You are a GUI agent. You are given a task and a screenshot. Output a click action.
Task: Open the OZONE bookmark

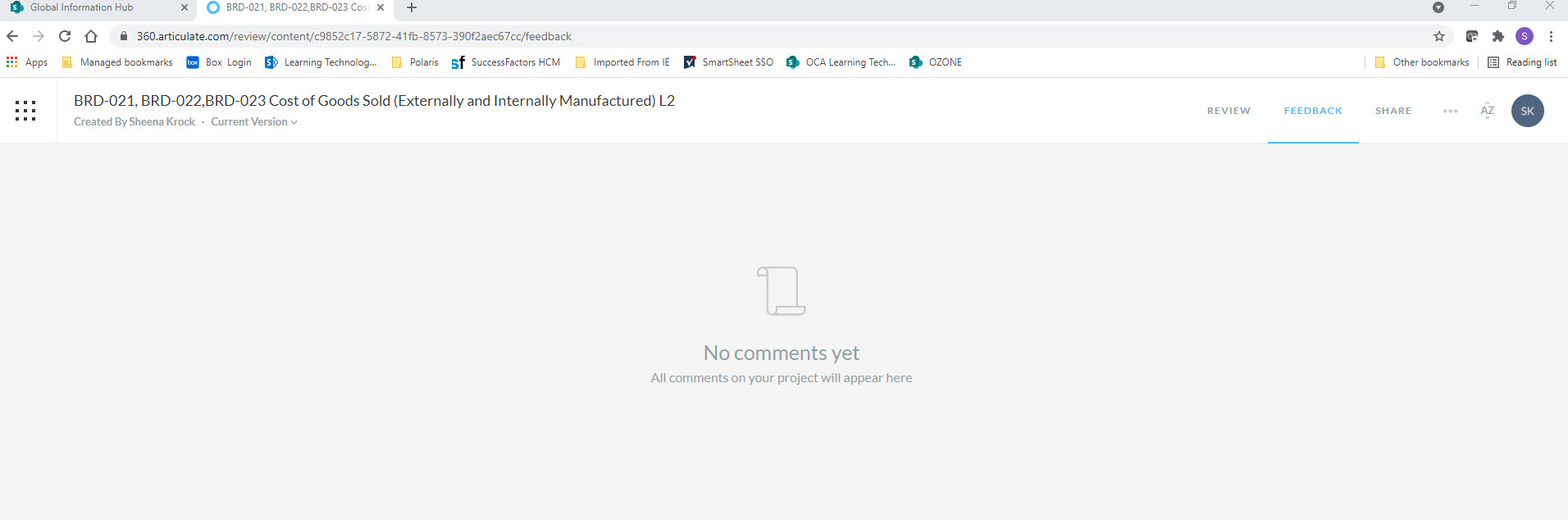point(936,62)
